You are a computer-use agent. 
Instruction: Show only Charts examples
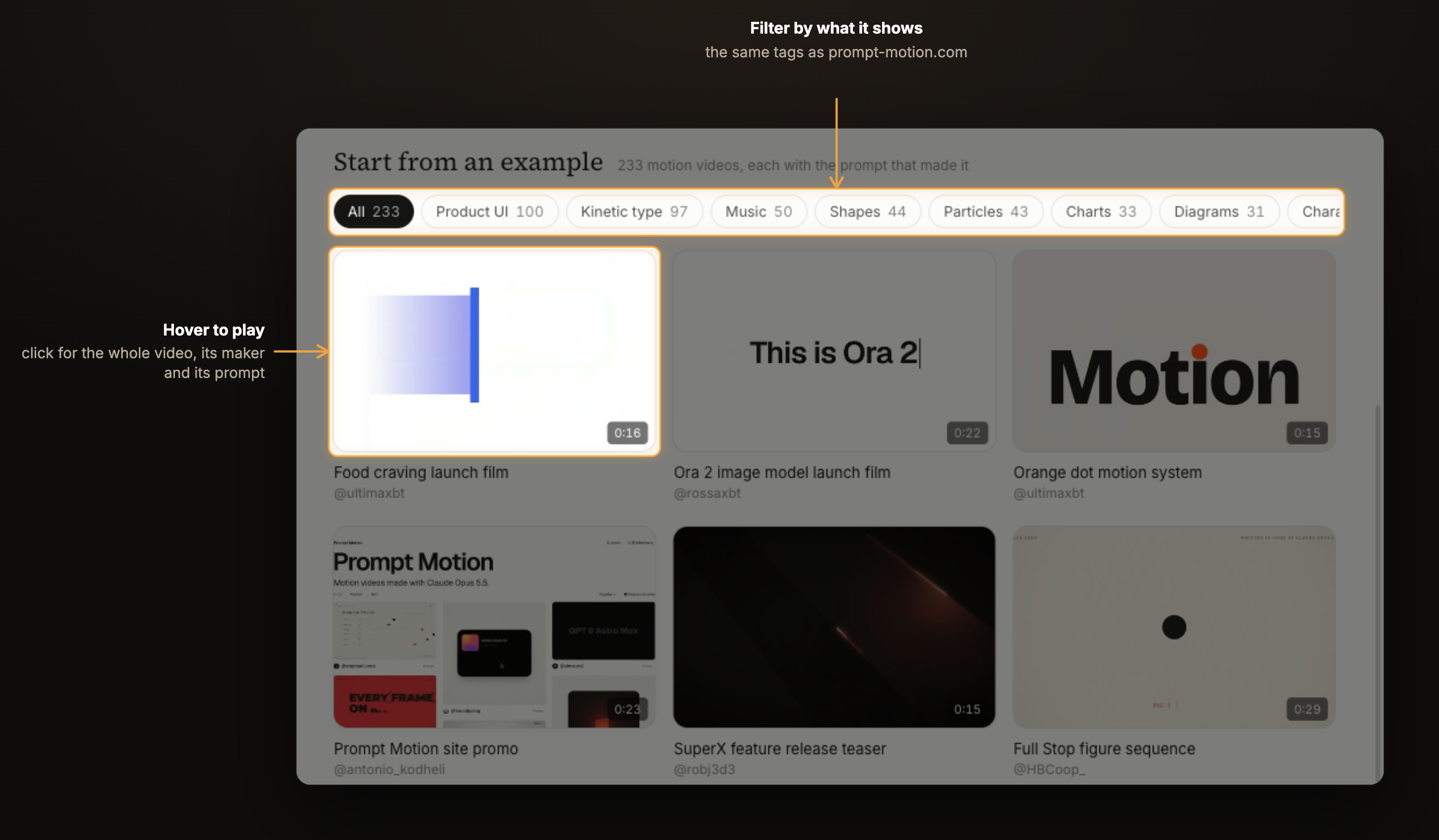(x=1101, y=211)
